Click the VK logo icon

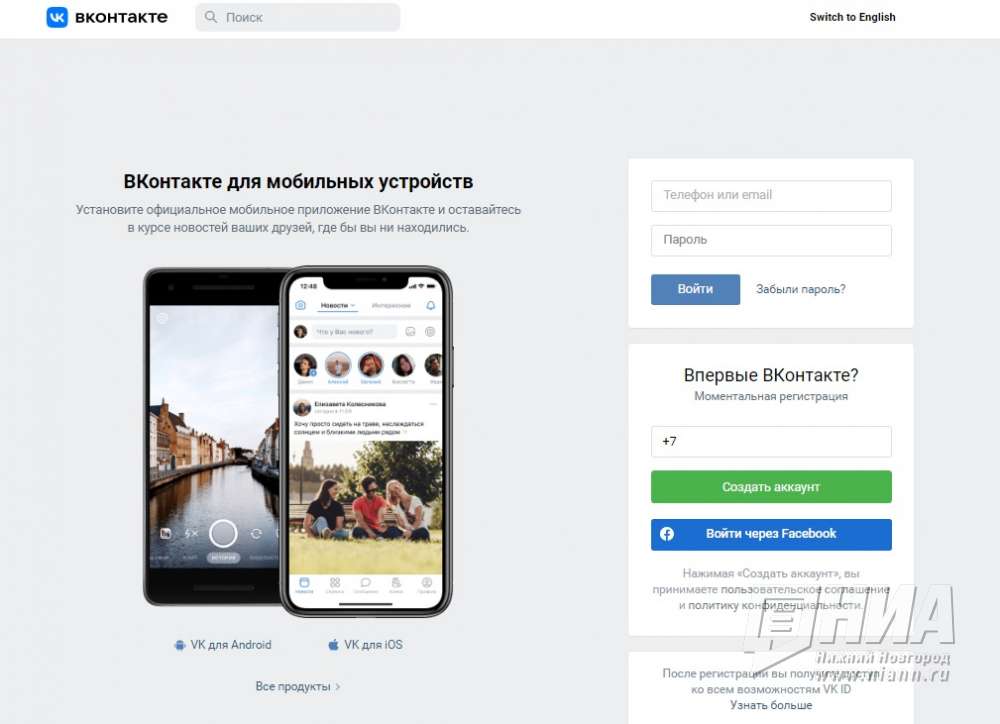[57, 17]
